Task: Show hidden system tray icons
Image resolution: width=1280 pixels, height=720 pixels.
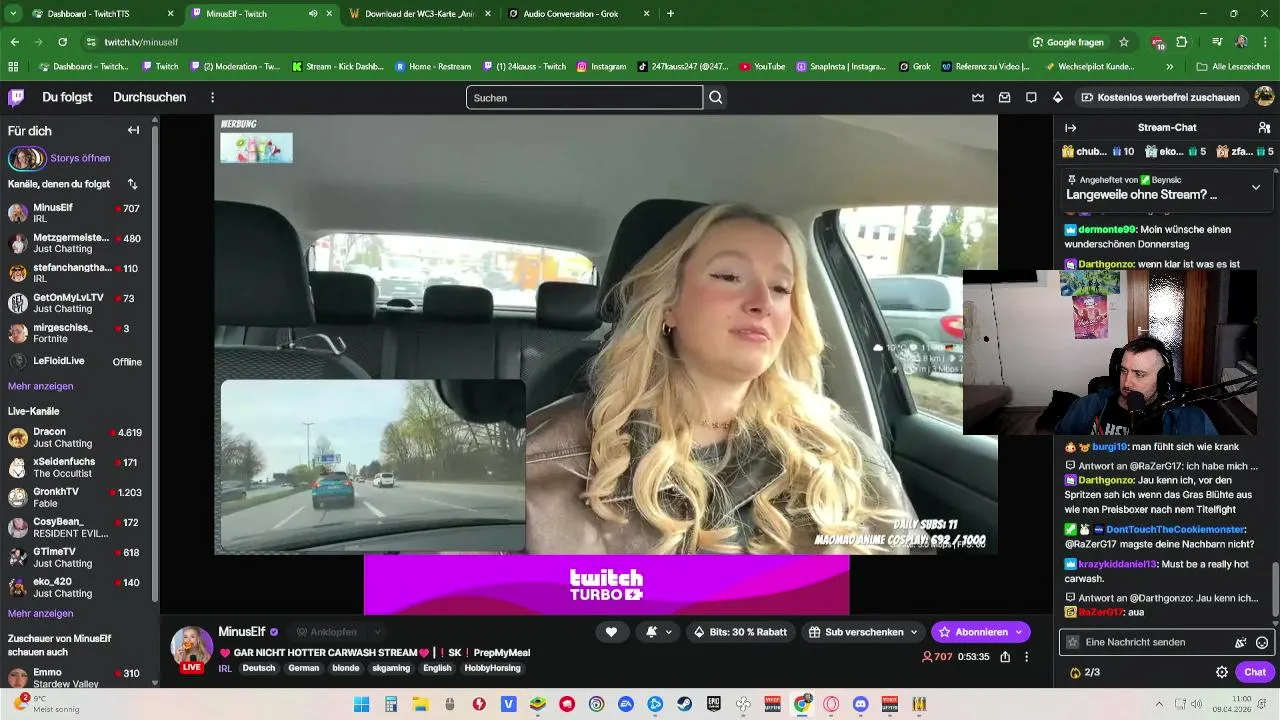Action: pos(1158,704)
